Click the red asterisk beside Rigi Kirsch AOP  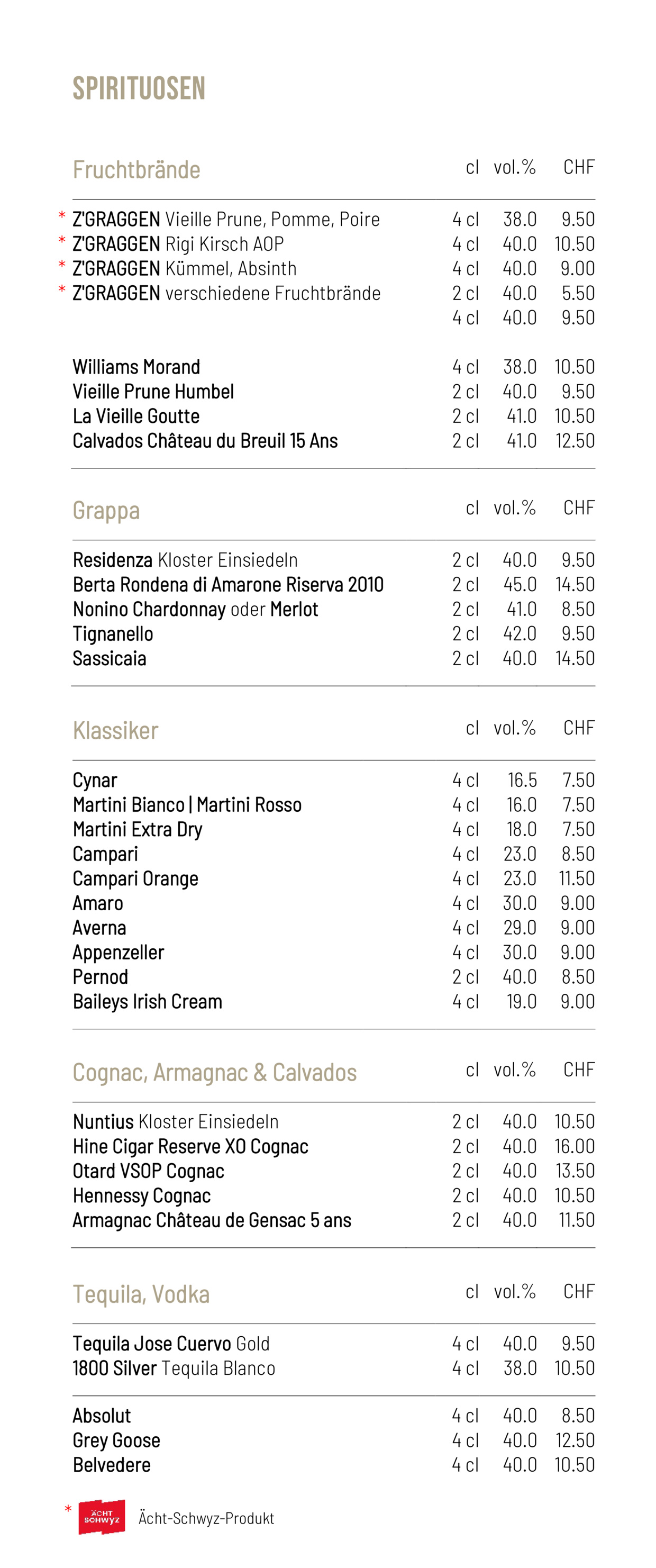tap(61, 240)
